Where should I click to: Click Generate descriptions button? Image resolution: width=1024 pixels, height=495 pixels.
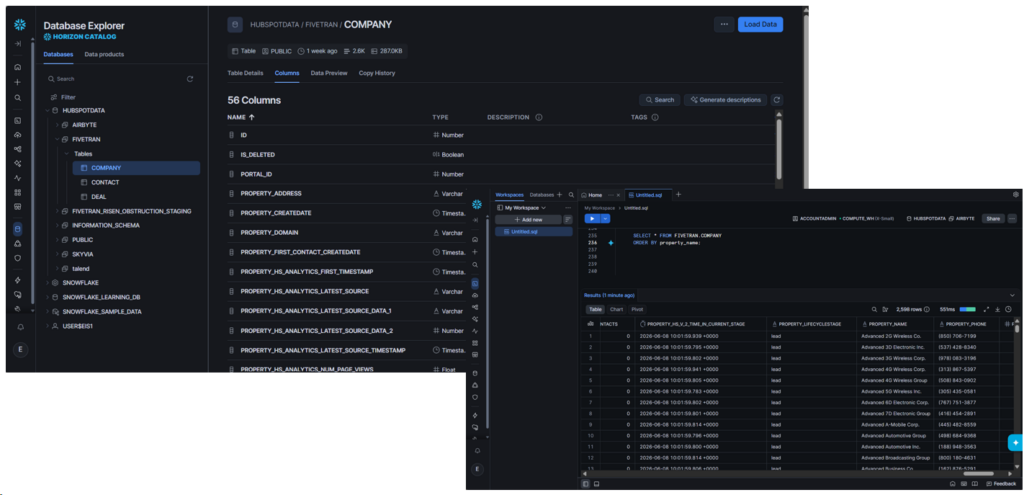725,100
